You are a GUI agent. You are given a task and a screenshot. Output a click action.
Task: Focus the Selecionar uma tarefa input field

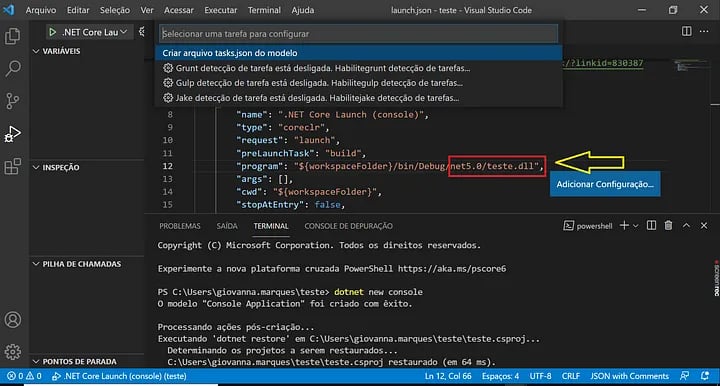click(359, 34)
